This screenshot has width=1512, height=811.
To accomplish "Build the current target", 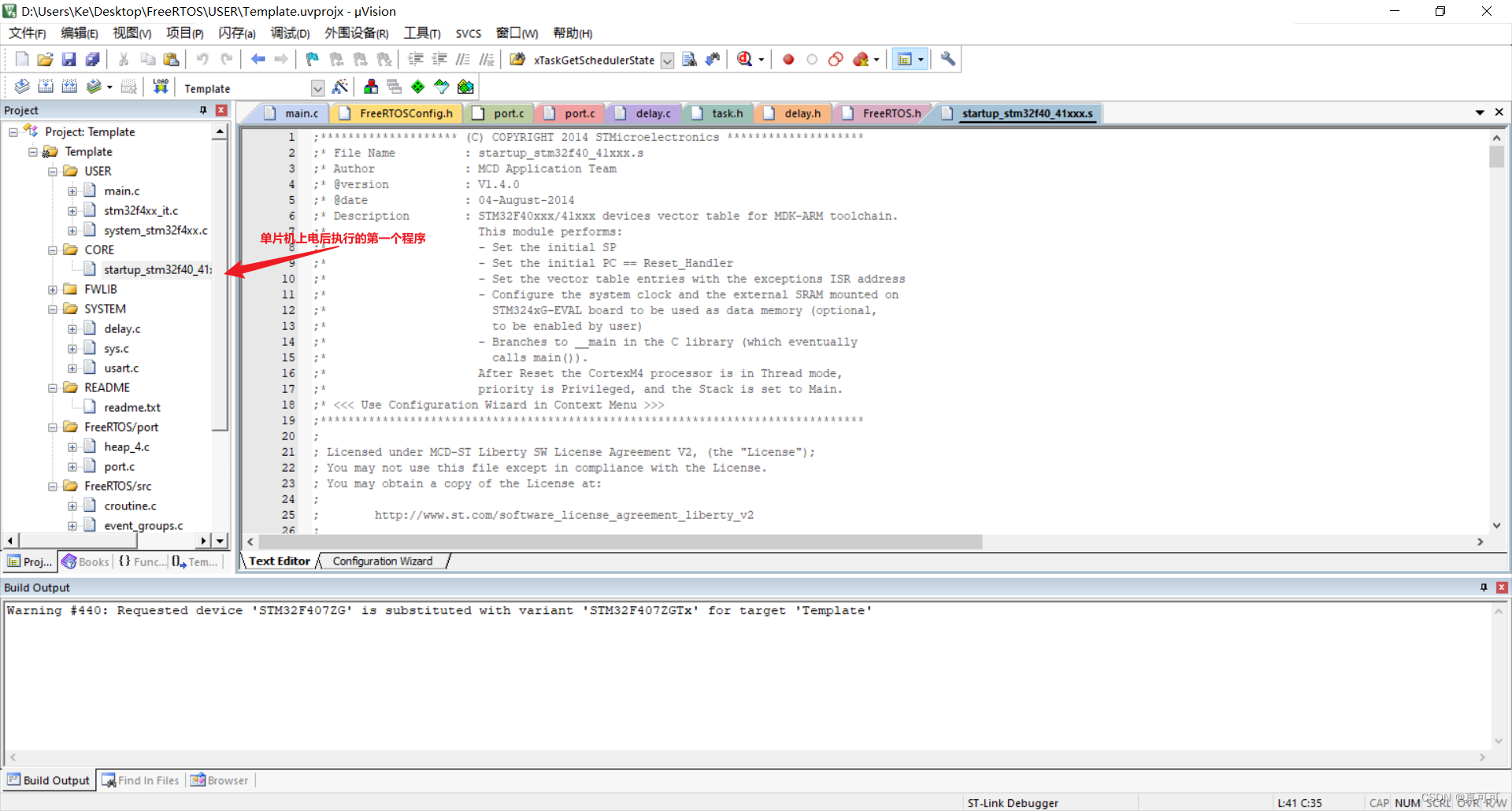I will click(46, 87).
